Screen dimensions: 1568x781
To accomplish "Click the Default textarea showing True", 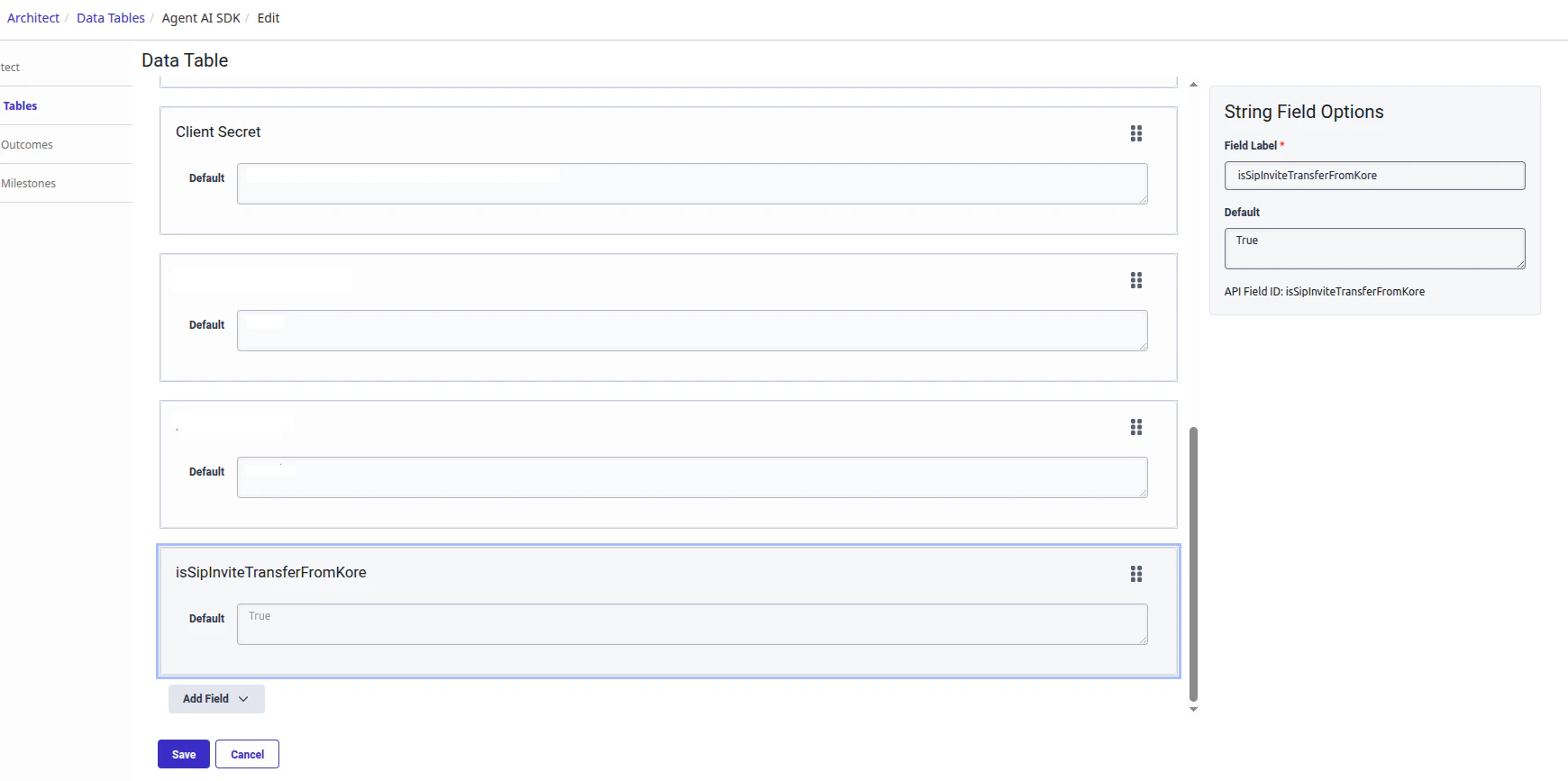I will coord(1373,248).
